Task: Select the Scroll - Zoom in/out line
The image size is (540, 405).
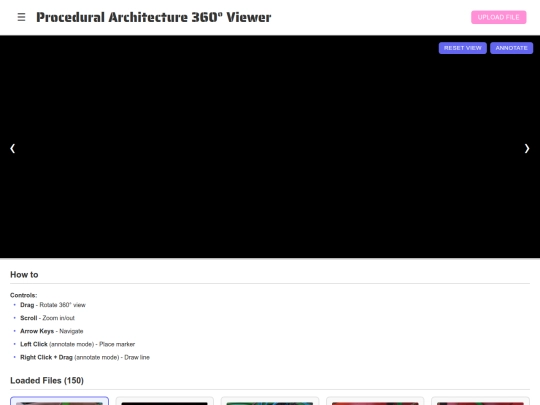Action: pyautogui.click(x=47, y=318)
